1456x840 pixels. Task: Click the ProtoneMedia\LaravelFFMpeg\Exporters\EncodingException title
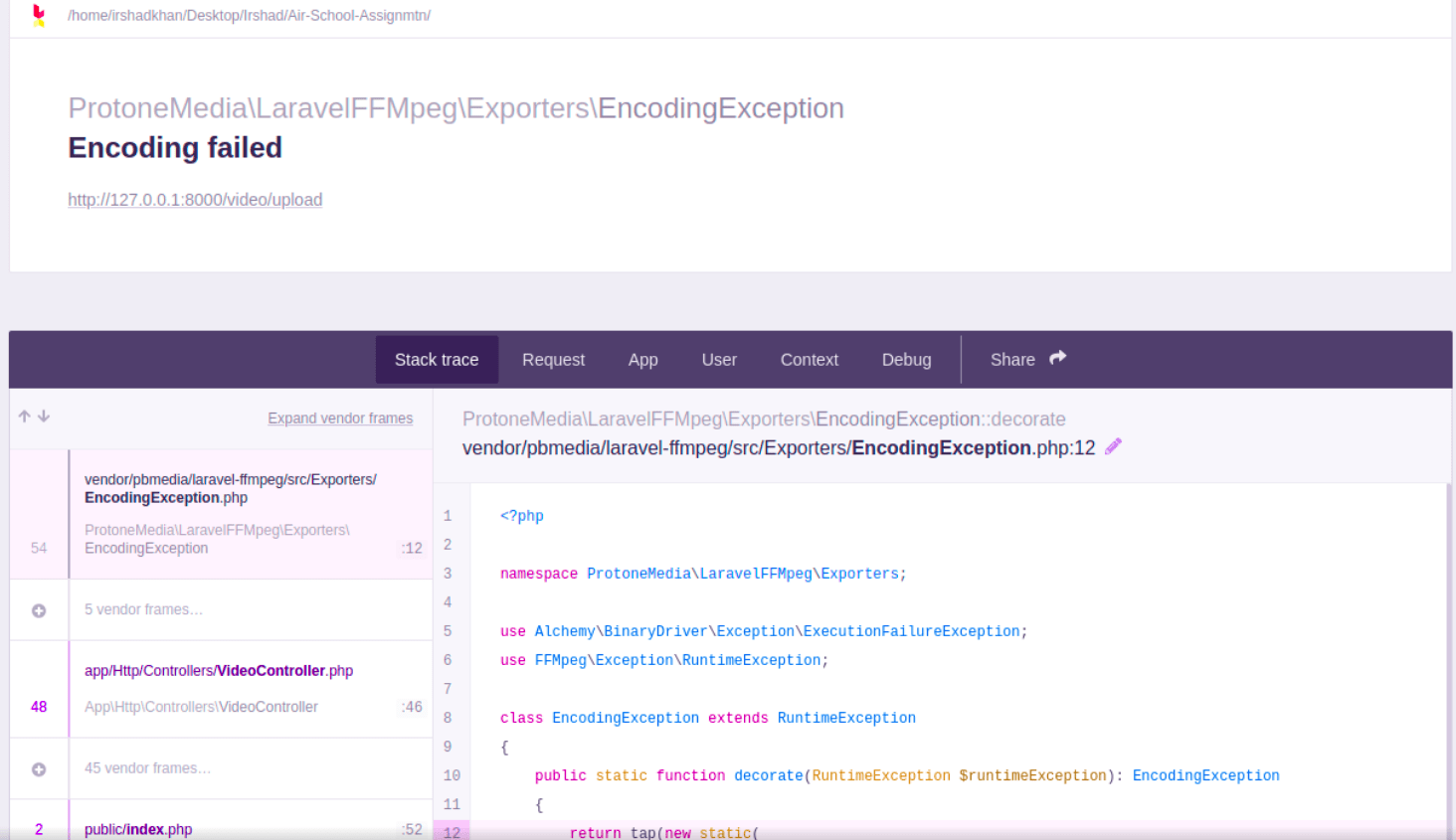[x=455, y=108]
